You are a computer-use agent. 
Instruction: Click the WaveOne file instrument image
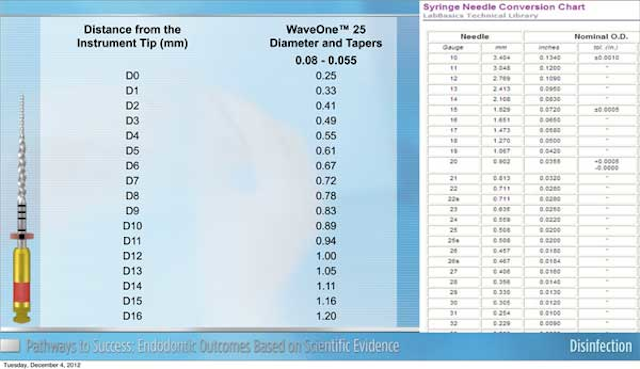pos(22,209)
